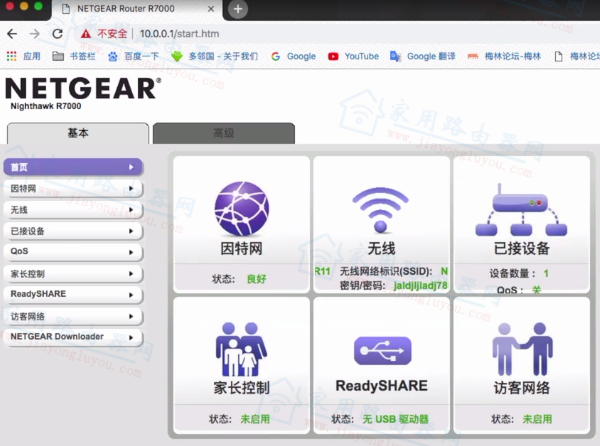Switch to the 高级 advanced tab

pyautogui.click(x=223, y=133)
